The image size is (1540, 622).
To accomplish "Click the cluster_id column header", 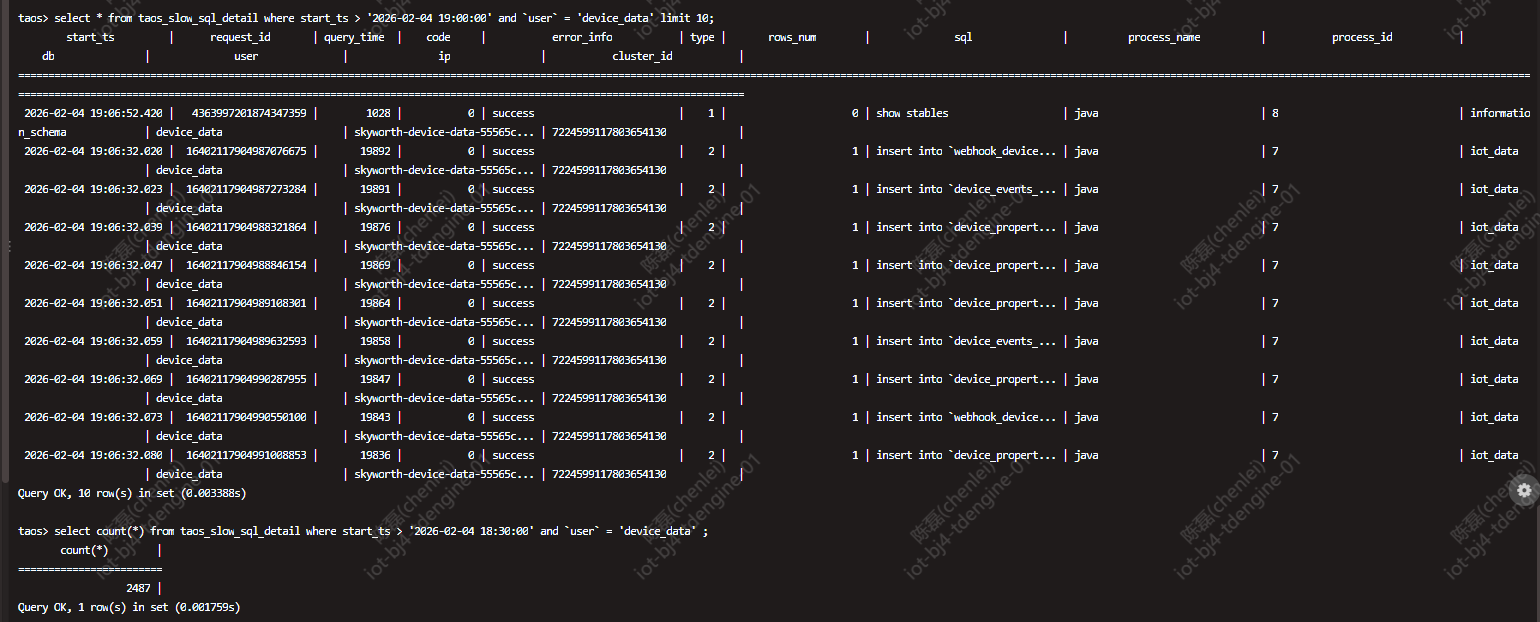I will pyautogui.click(x=642, y=56).
